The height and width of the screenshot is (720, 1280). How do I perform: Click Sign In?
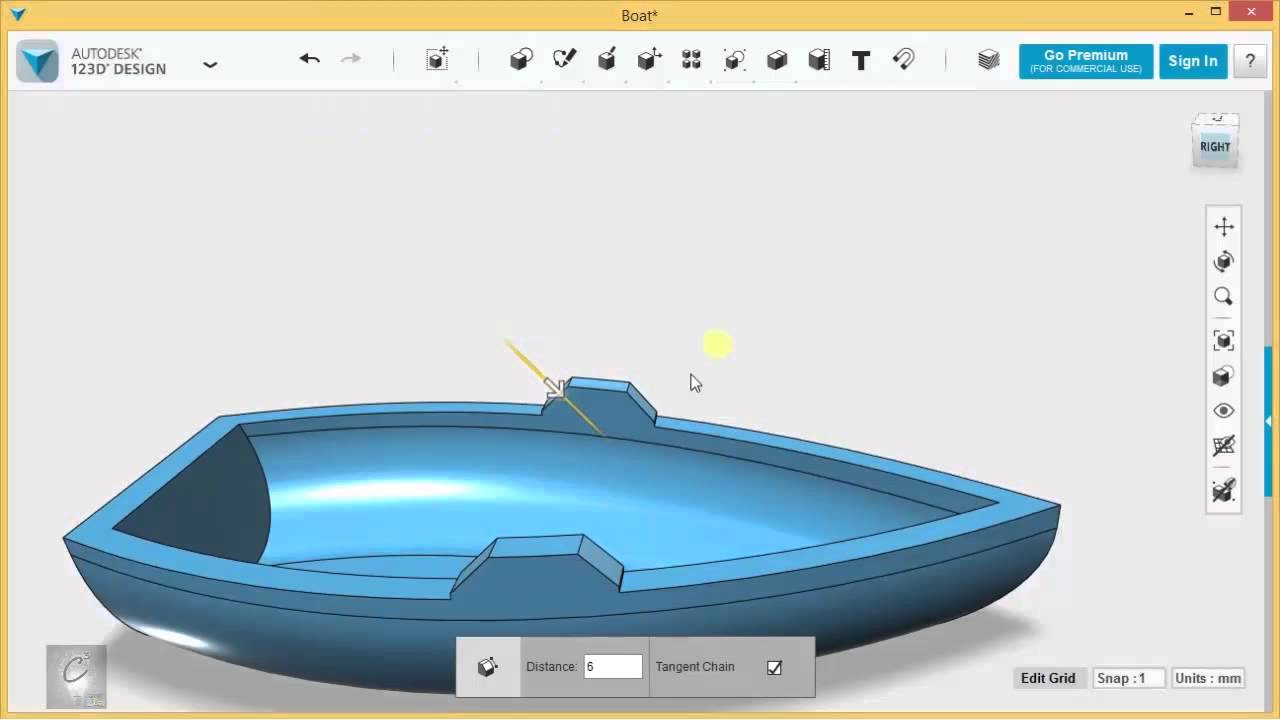tap(1192, 61)
